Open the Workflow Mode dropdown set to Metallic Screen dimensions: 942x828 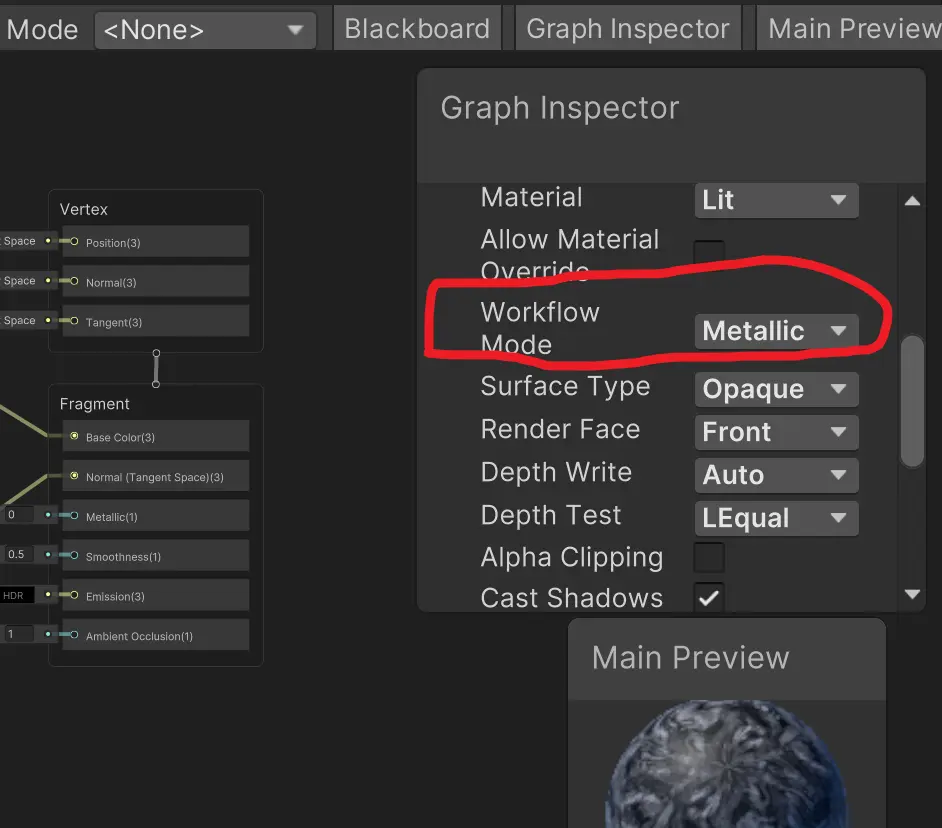pos(776,331)
